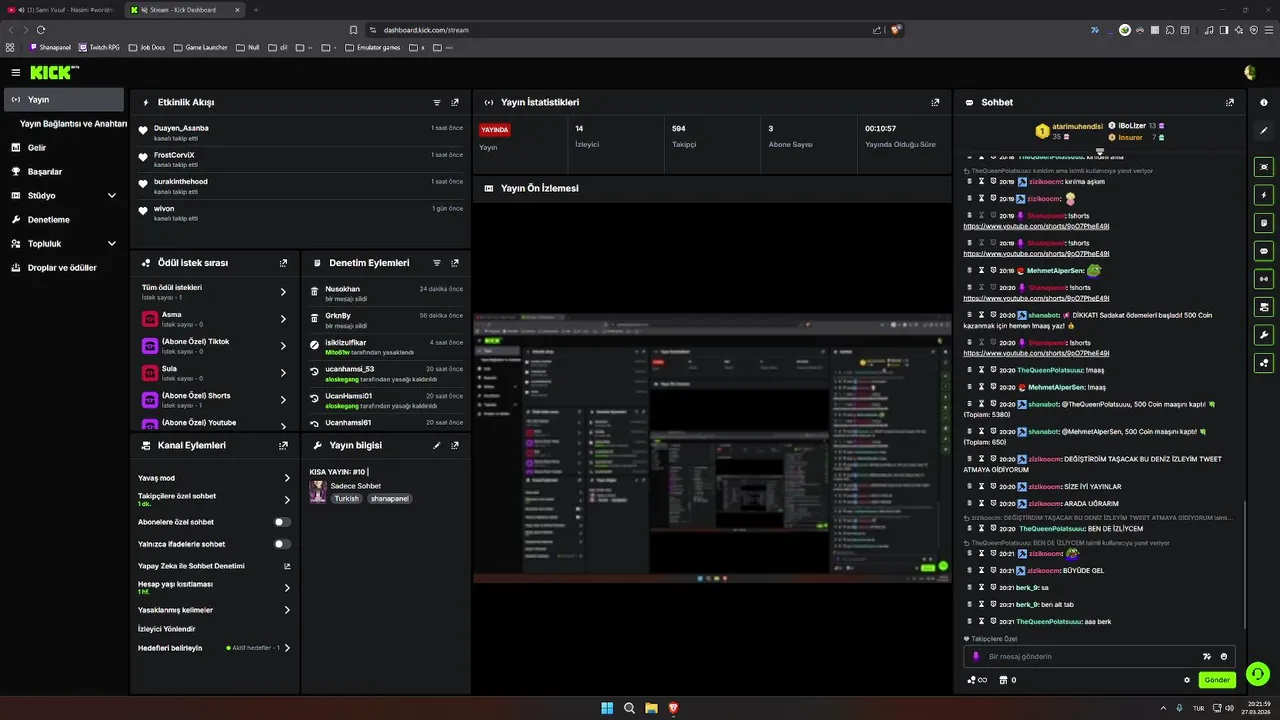Open the shop icon below message box
This screenshot has width=1280, height=720.
click(1003, 680)
